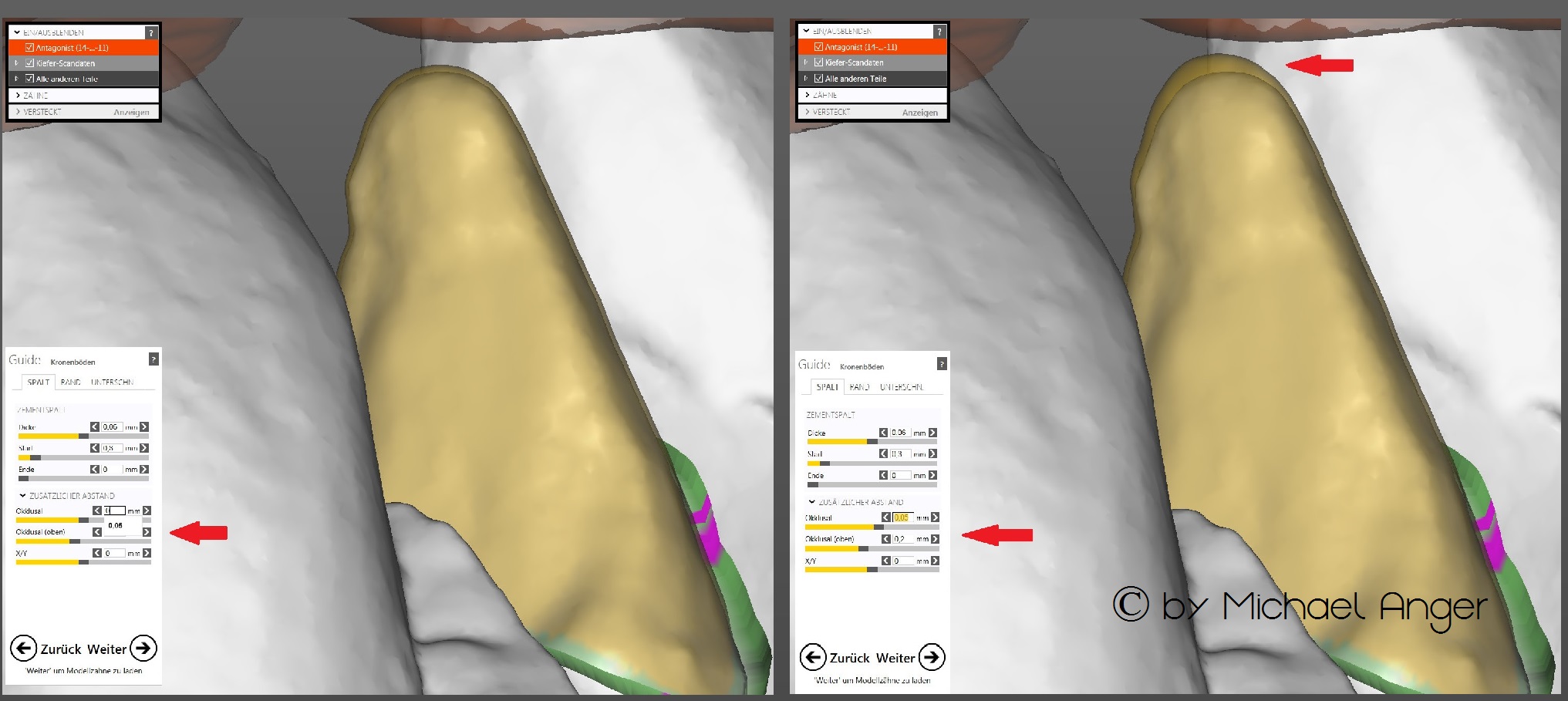Expand ZÄHNE section in right panel

point(808,95)
